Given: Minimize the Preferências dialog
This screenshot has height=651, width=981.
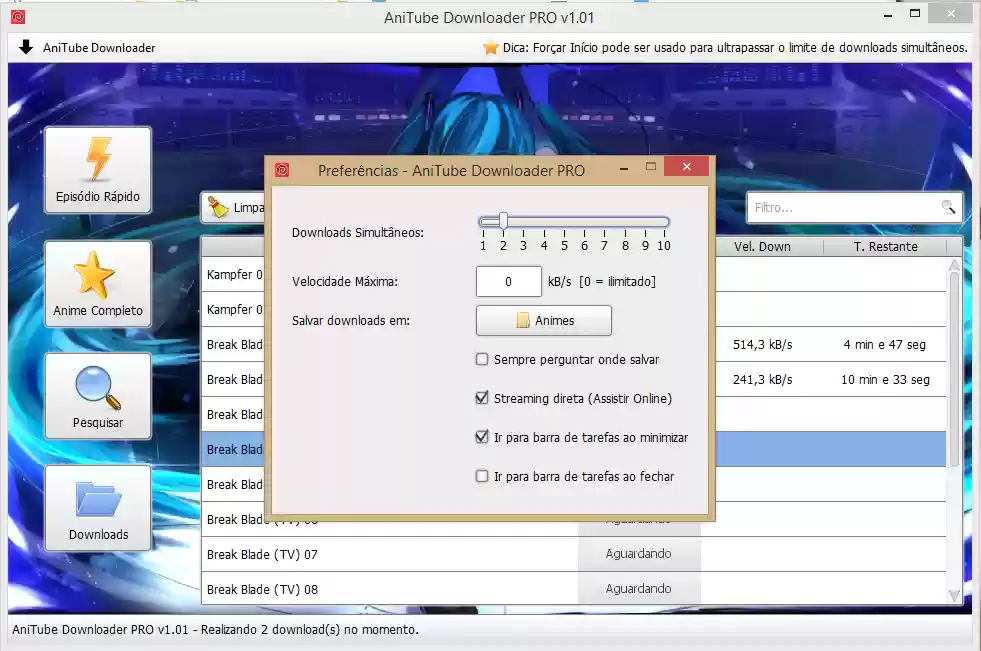Looking at the screenshot, I should 624,168.
